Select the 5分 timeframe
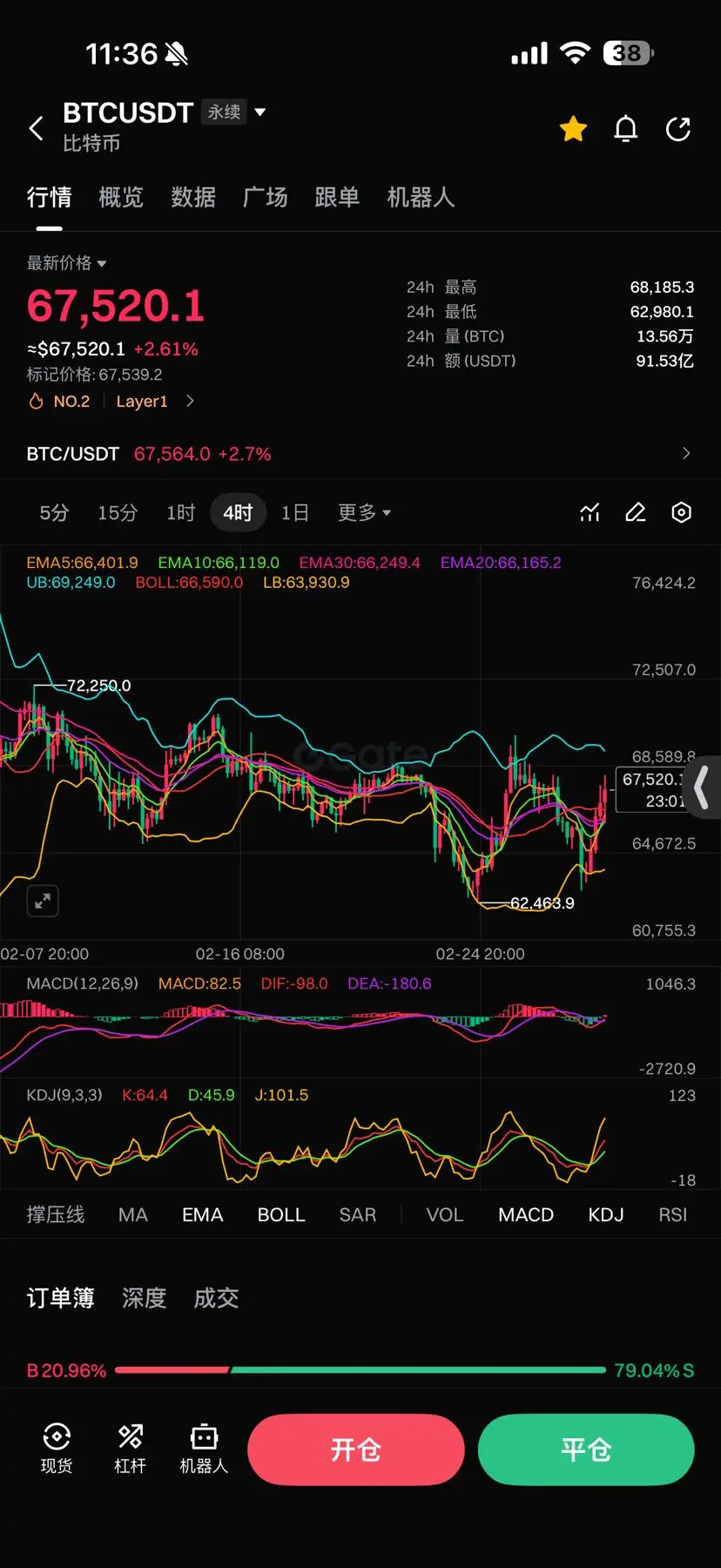Image resolution: width=721 pixels, height=1568 pixels. (54, 513)
